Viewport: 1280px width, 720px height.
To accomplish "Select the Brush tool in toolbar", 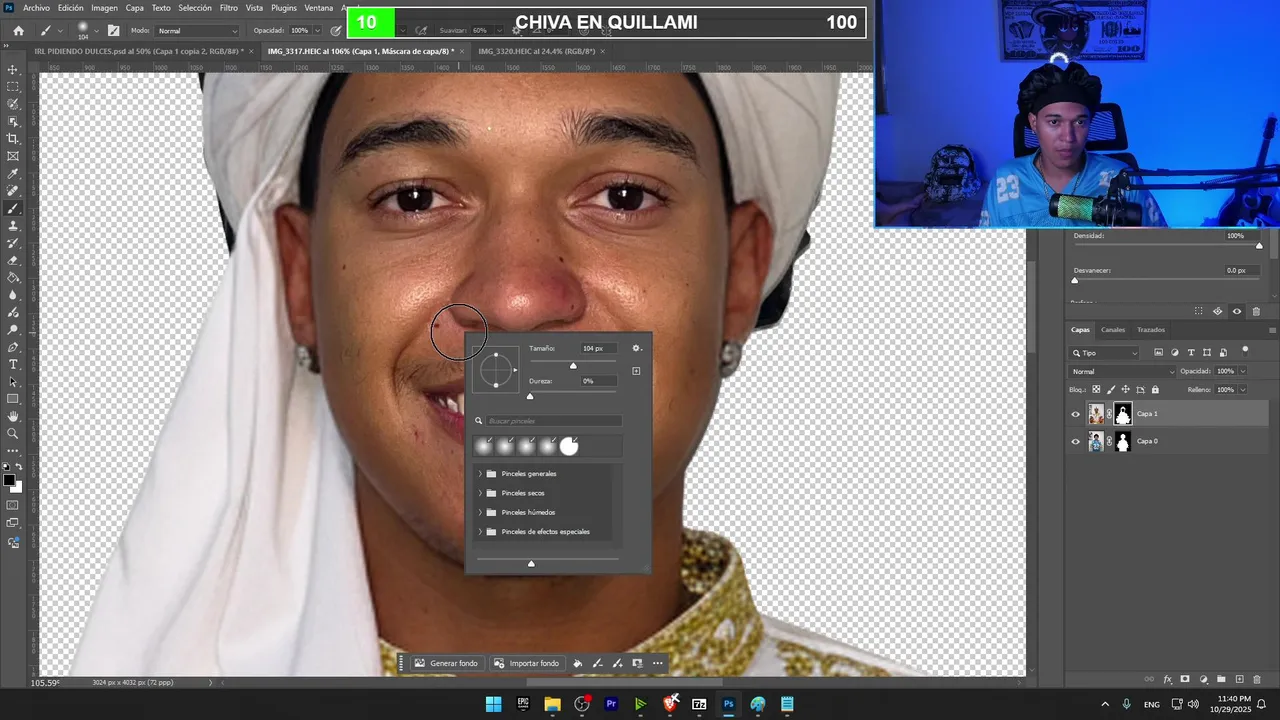I will pyautogui.click(x=13, y=209).
